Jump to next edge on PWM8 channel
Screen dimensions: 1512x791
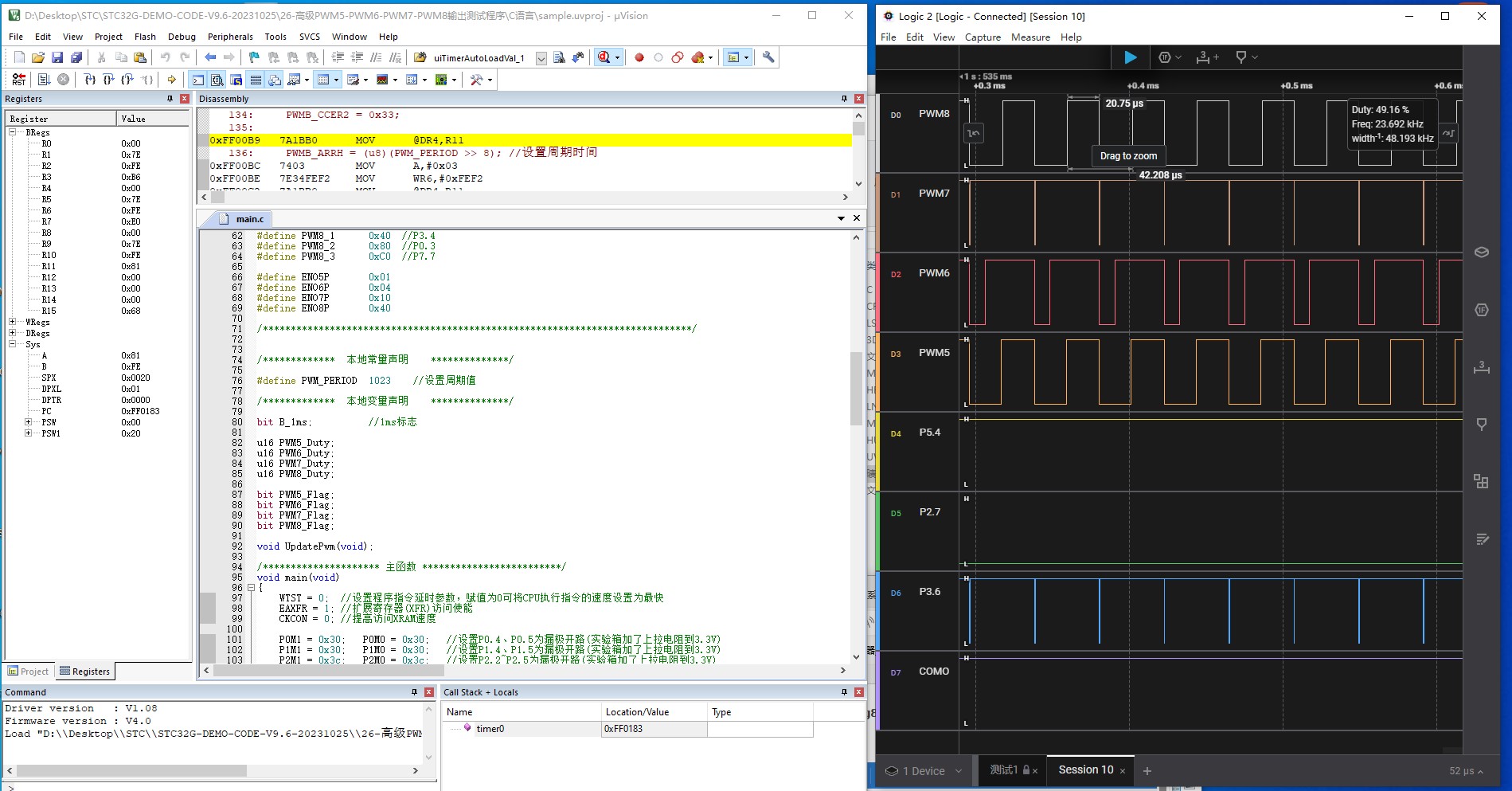point(1449,133)
